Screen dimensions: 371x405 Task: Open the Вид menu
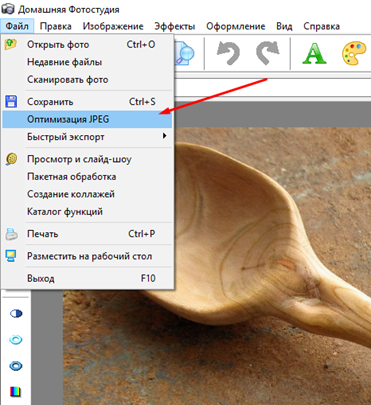(284, 26)
